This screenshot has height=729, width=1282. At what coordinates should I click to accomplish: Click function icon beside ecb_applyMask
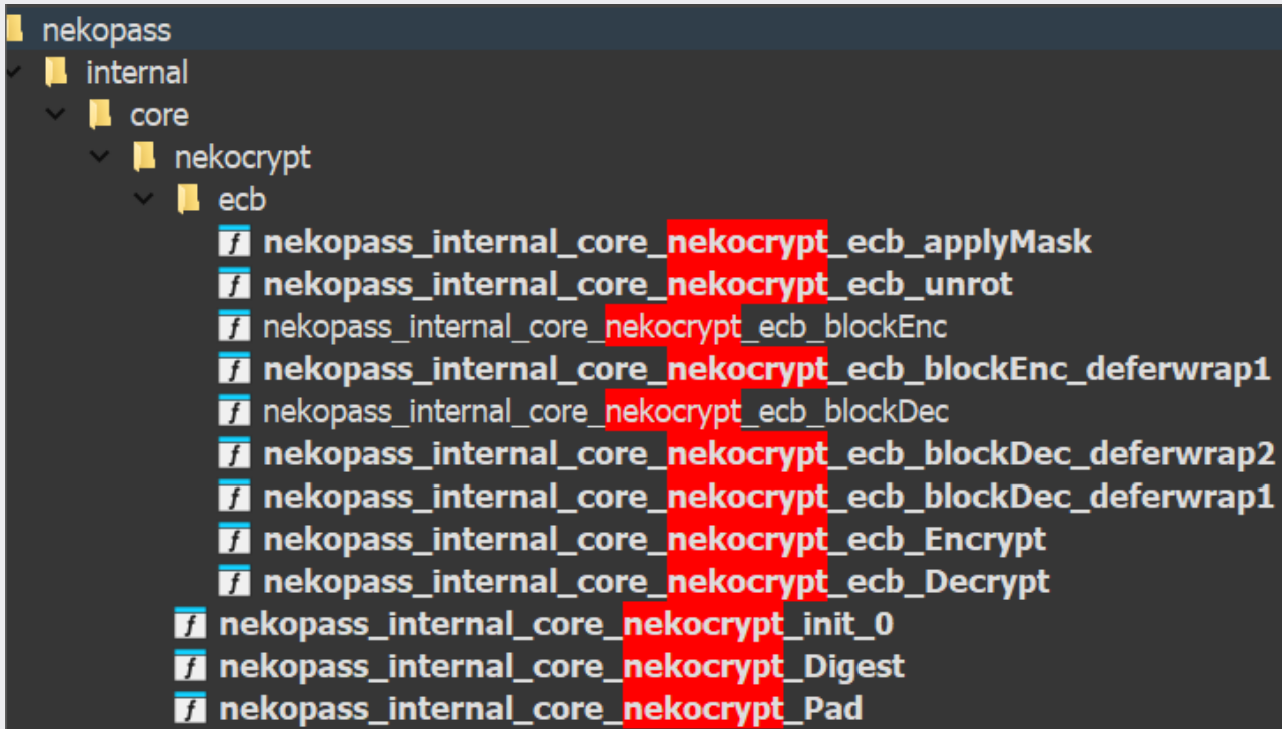[x=234, y=242]
